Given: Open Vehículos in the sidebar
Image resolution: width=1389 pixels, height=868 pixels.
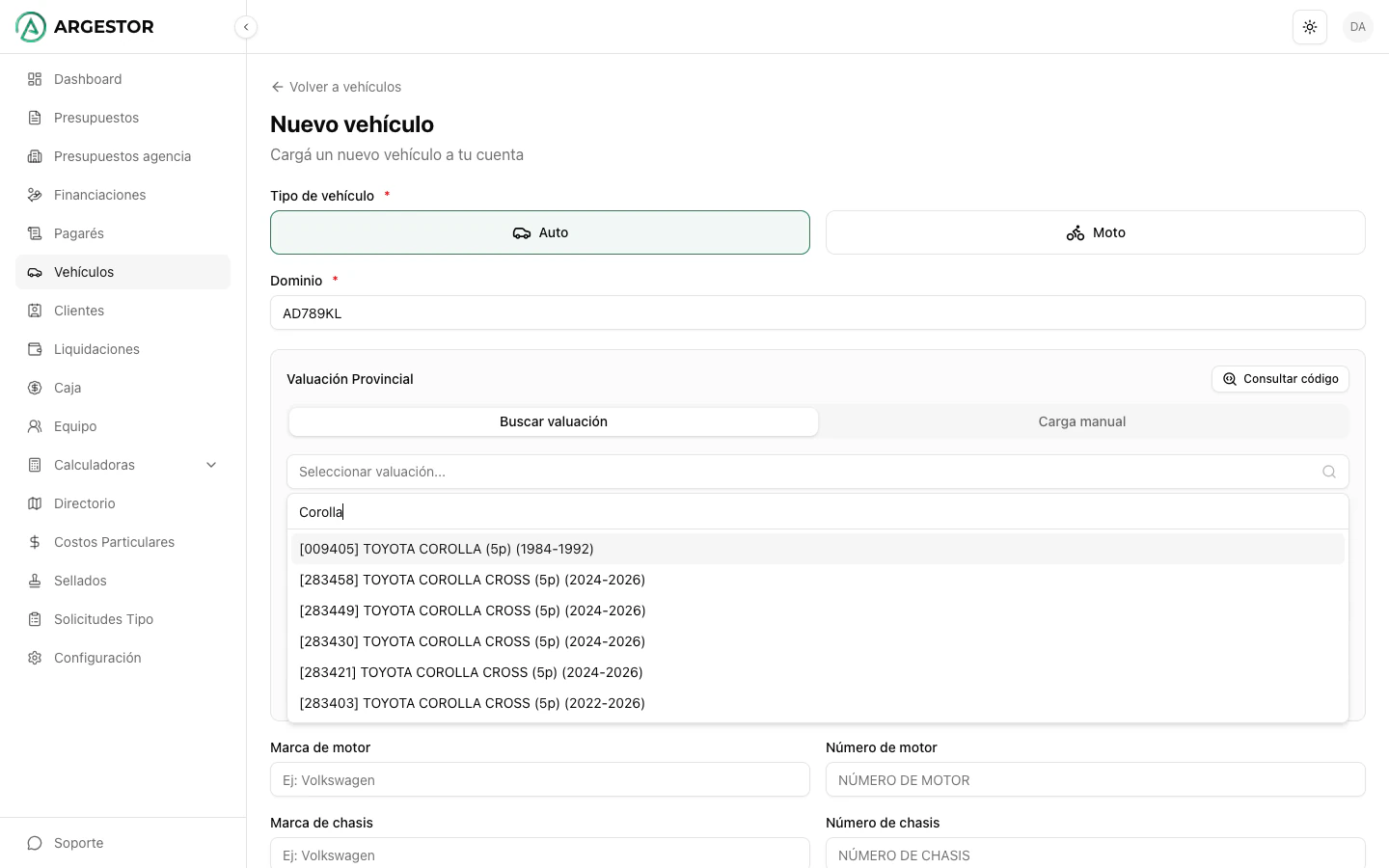Looking at the screenshot, I should tap(123, 272).
